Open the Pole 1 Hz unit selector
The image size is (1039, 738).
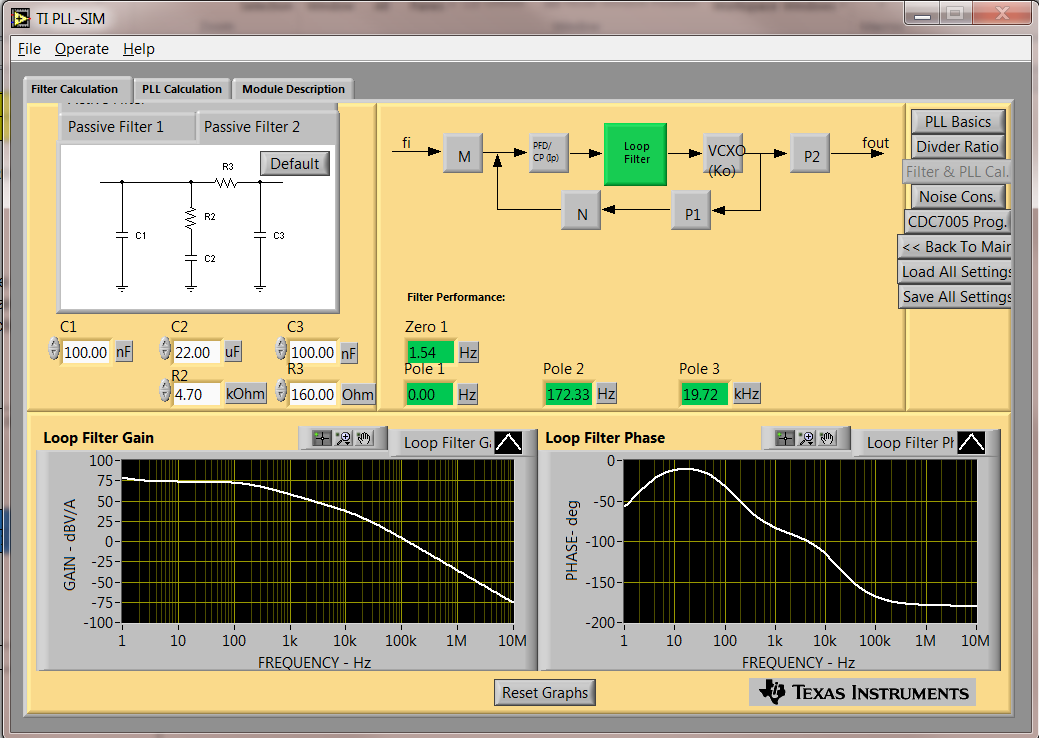coord(467,394)
